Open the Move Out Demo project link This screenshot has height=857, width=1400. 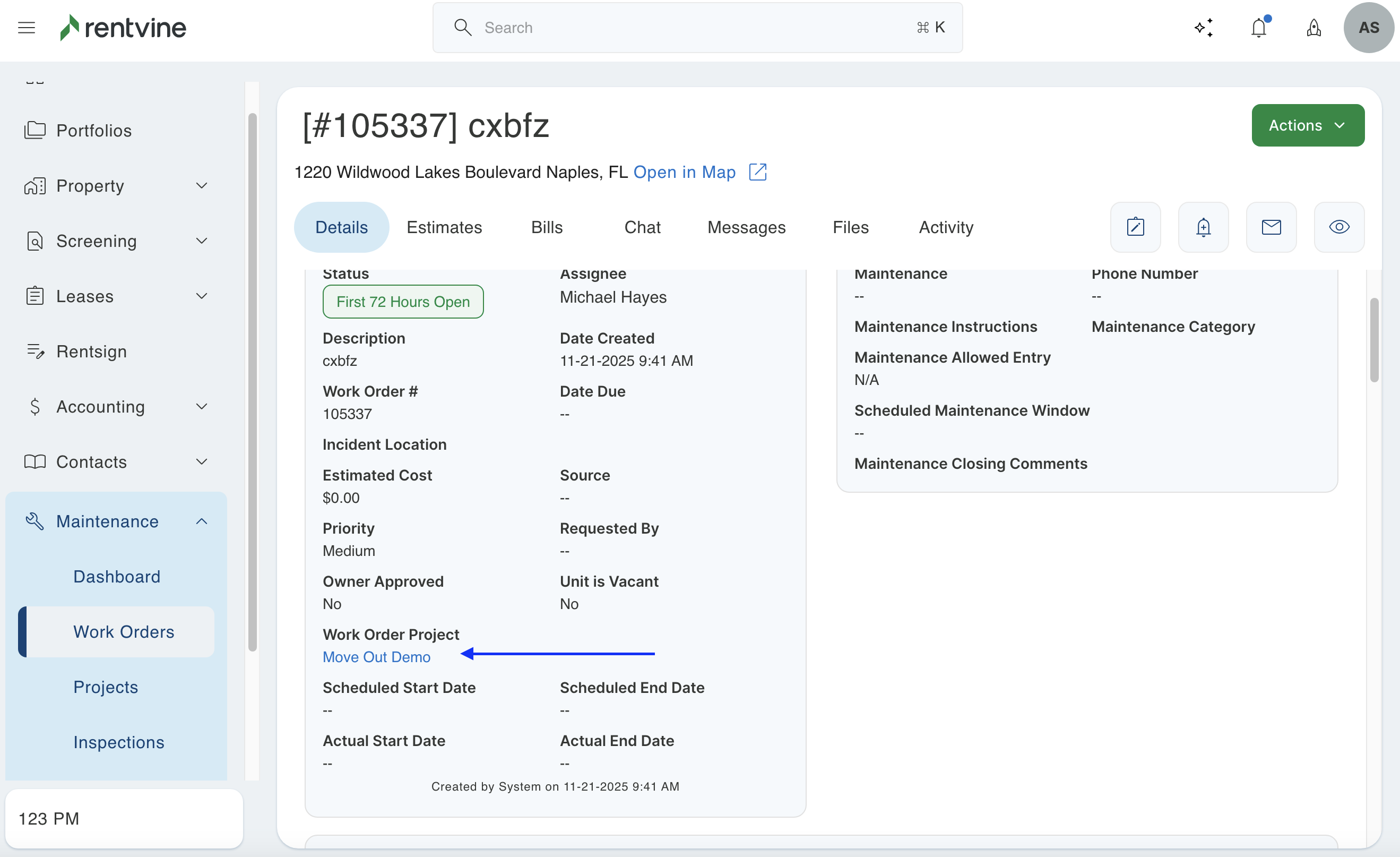click(x=376, y=657)
